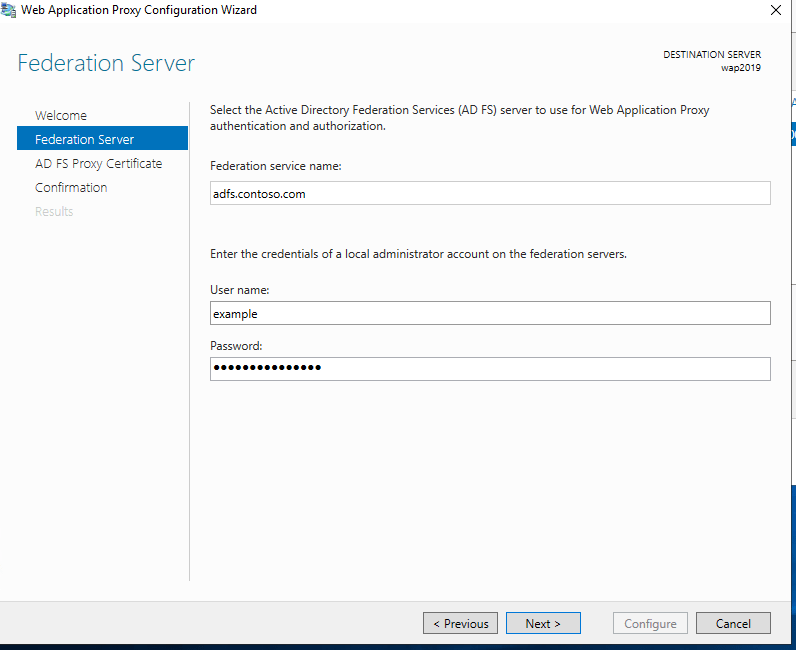The width and height of the screenshot is (796, 650).
Task: Click the 'Federation service name:' label
Action: point(276,166)
